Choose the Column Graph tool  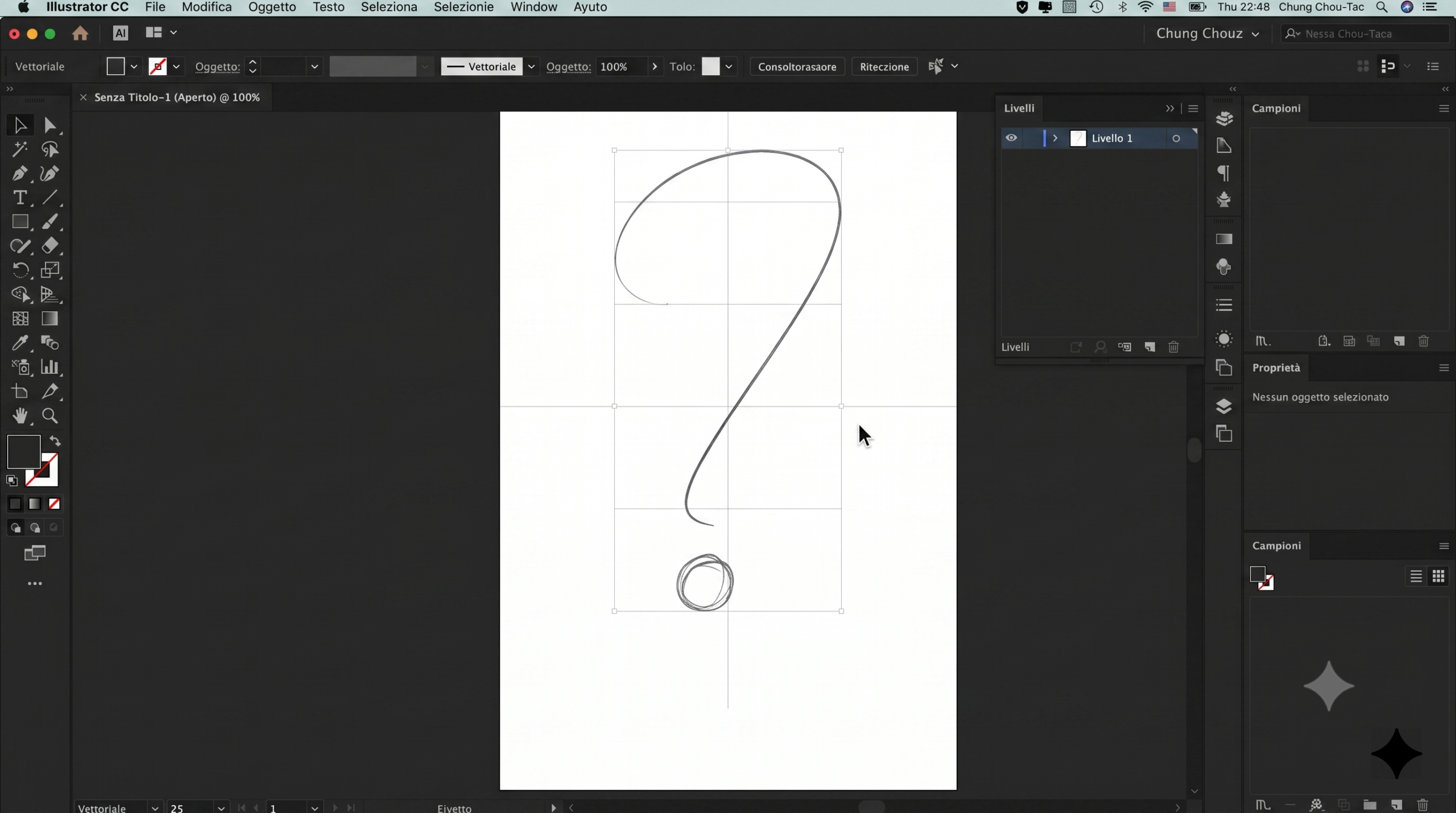coord(49,368)
